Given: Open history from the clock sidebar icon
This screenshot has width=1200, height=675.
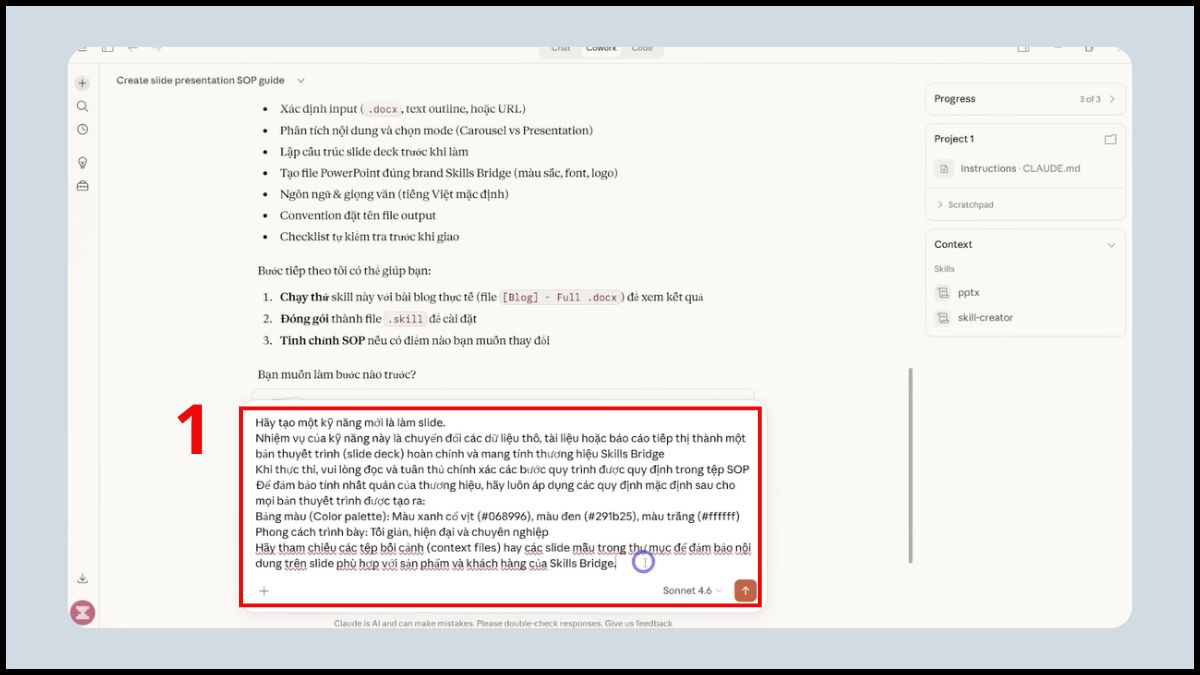Looking at the screenshot, I should [x=82, y=129].
